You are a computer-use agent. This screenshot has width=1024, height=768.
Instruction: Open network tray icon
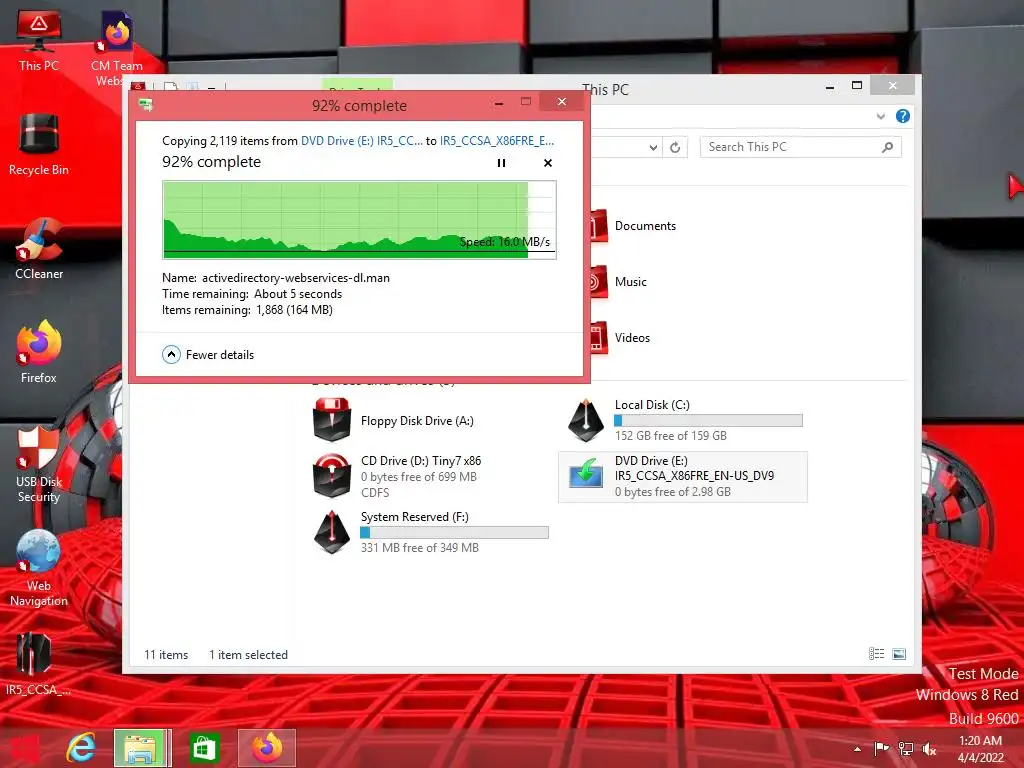coord(906,748)
